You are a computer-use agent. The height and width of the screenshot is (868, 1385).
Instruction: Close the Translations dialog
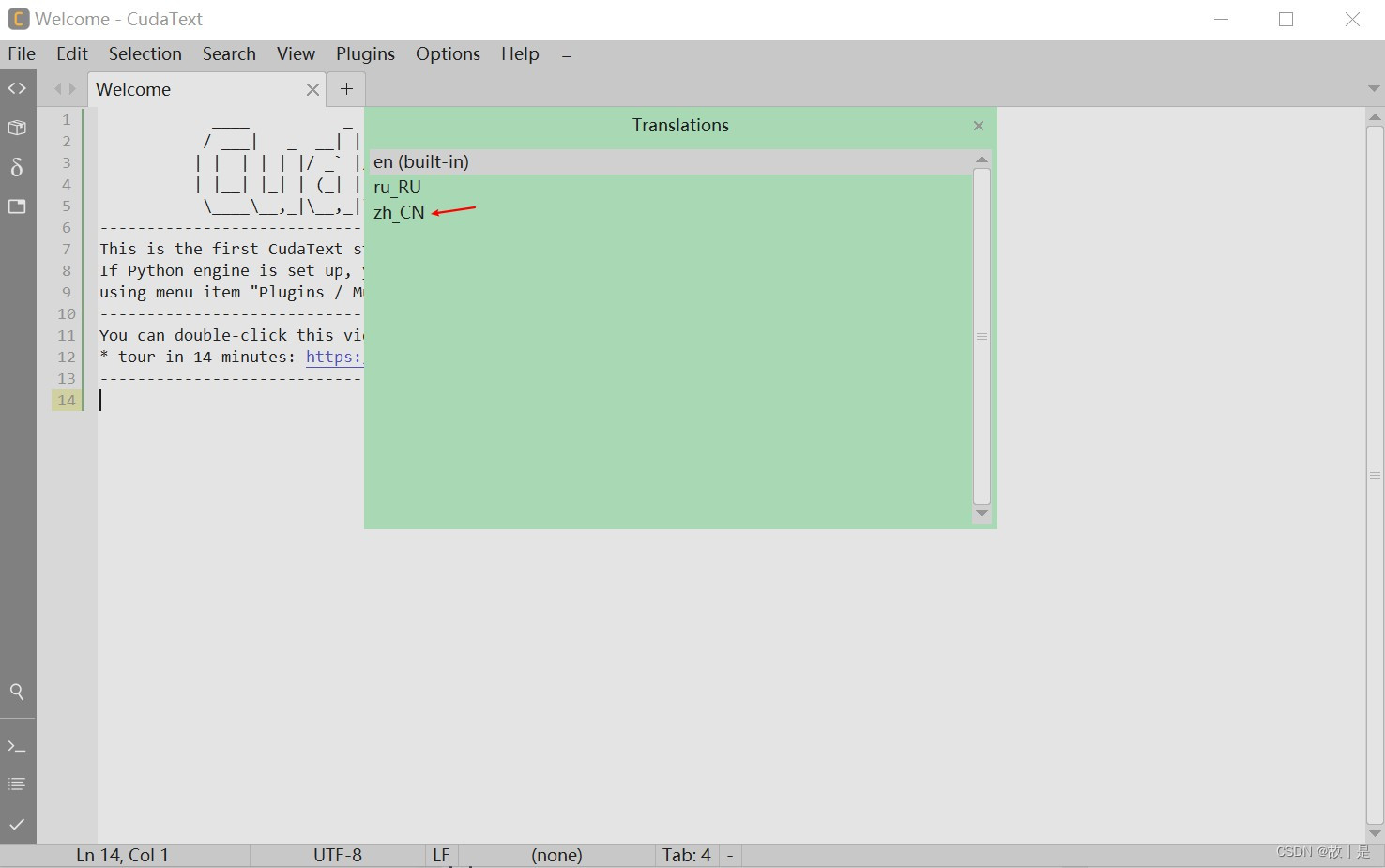[979, 126]
